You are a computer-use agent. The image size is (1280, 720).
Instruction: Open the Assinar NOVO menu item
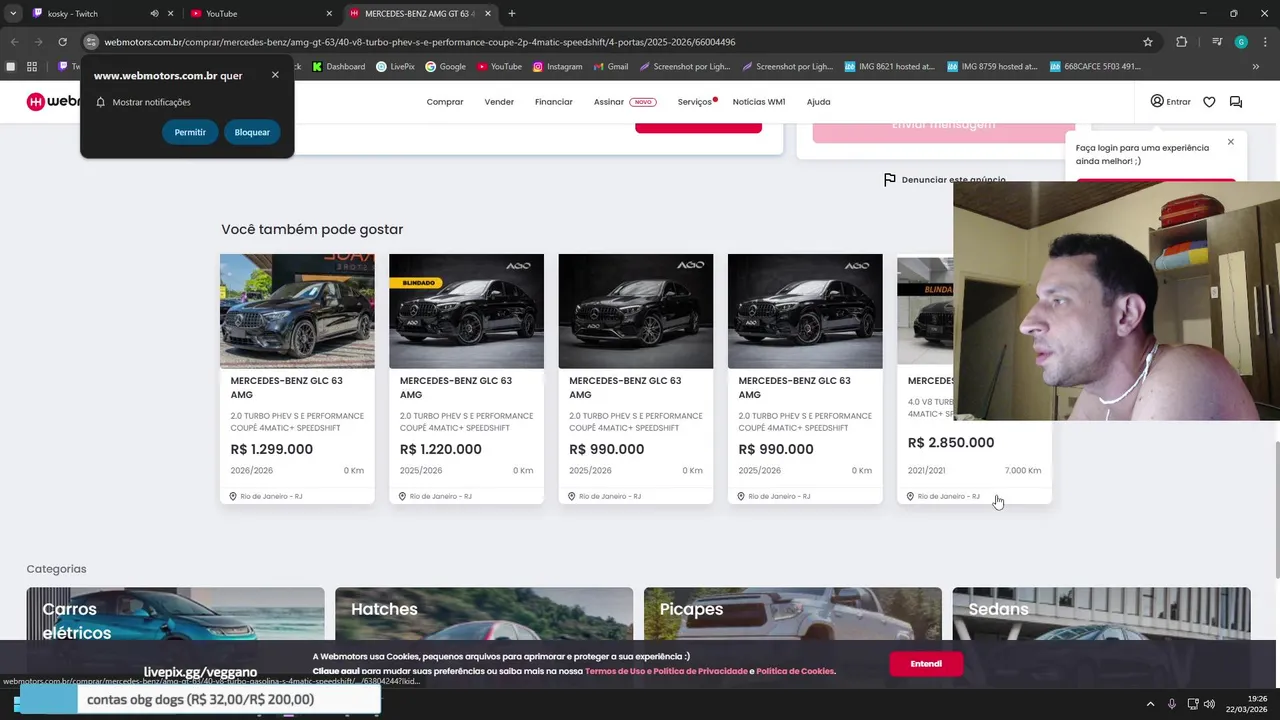tap(625, 102)
